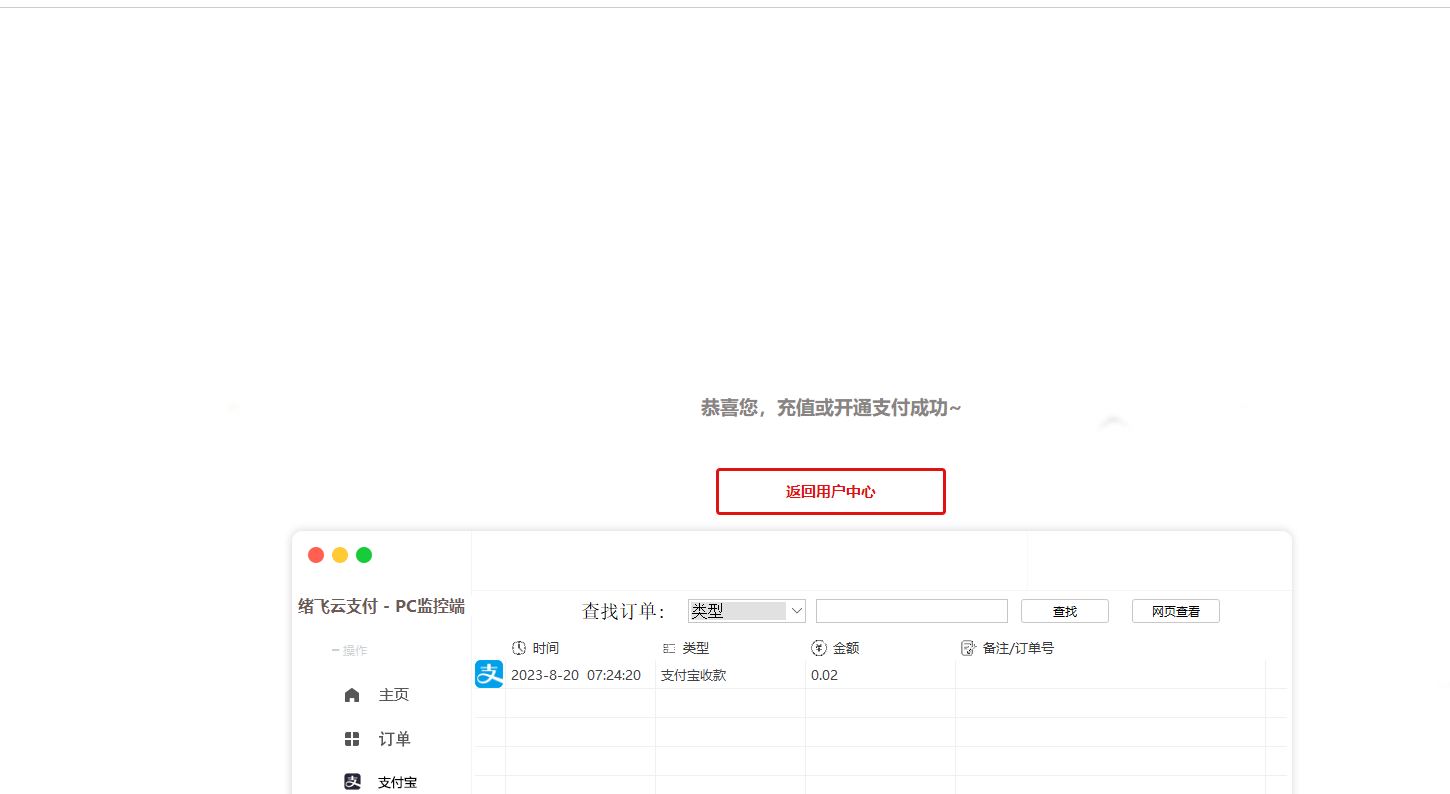Click the 查找 search button
This screenshot has height=794, width=1450.
pos(1064,611)
